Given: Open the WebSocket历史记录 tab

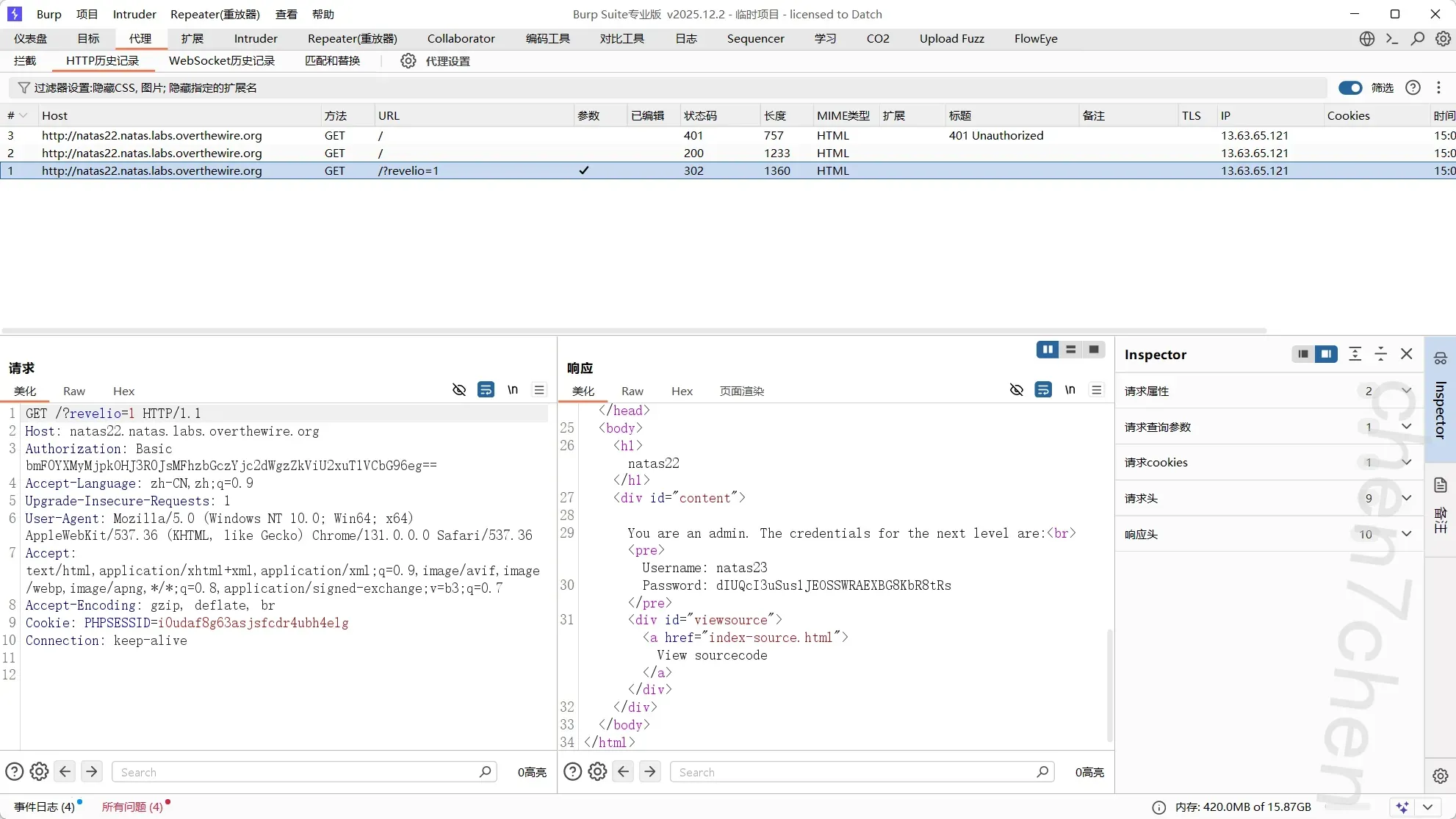Looking at the screenshot, I should pyautogui.click(x=222, y=61).
